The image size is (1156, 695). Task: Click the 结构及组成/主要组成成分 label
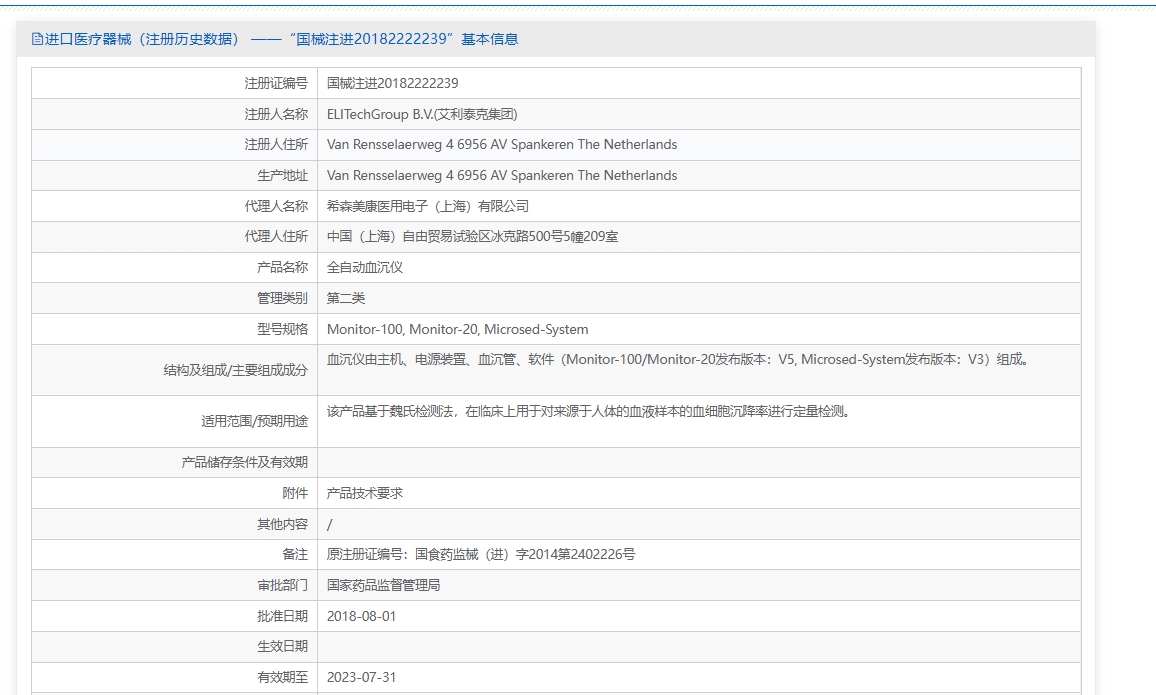coord(235,370)
